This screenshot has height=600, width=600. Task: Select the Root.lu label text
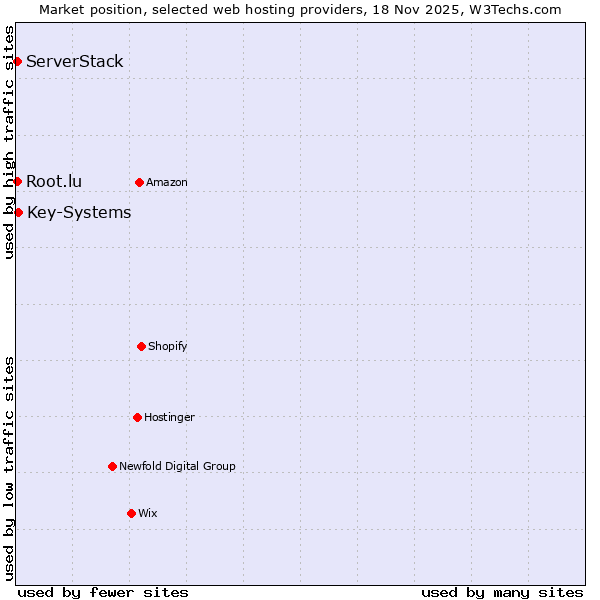[x=54, y=181]
